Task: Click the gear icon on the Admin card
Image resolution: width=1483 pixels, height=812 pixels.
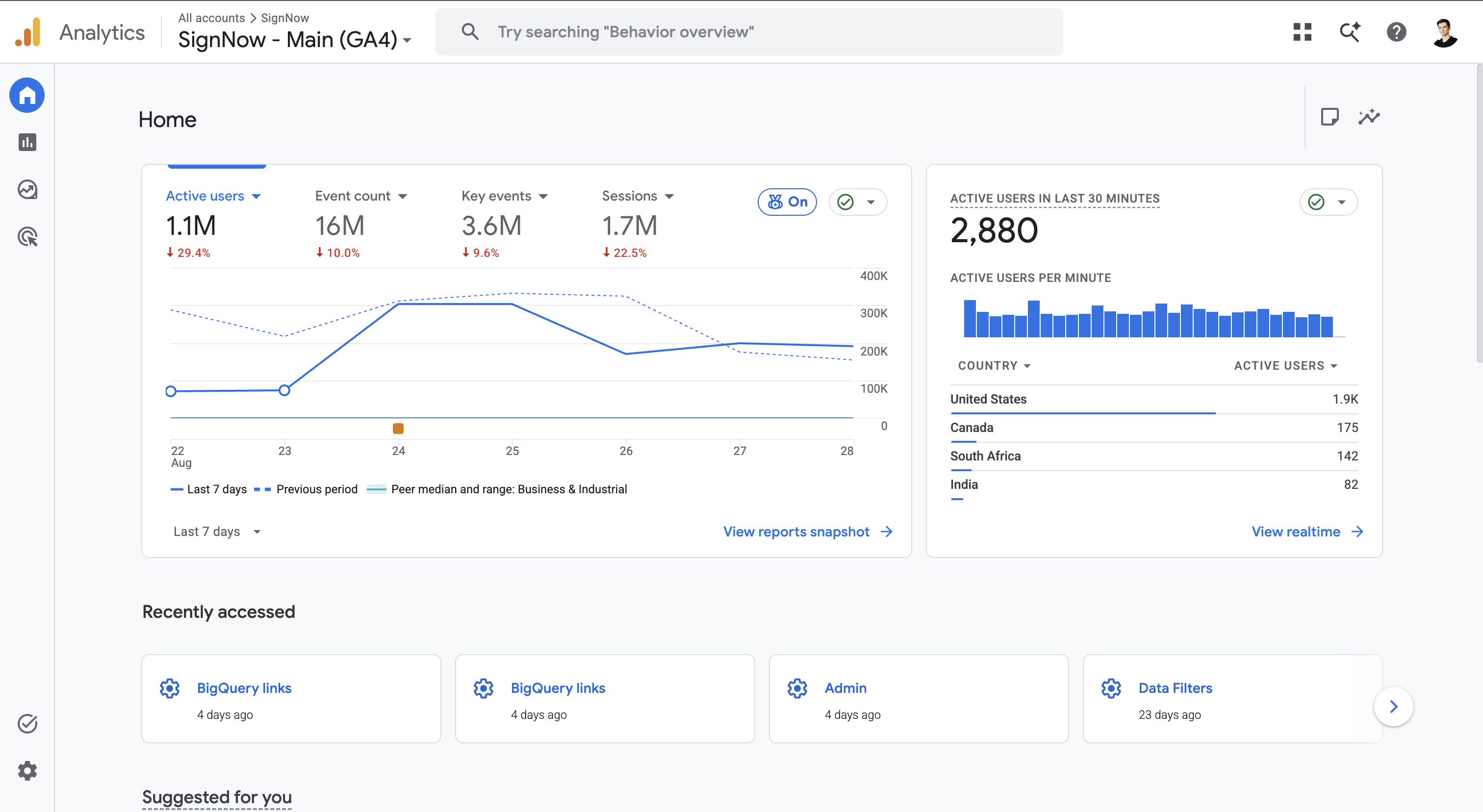Action: coord(797,688)
